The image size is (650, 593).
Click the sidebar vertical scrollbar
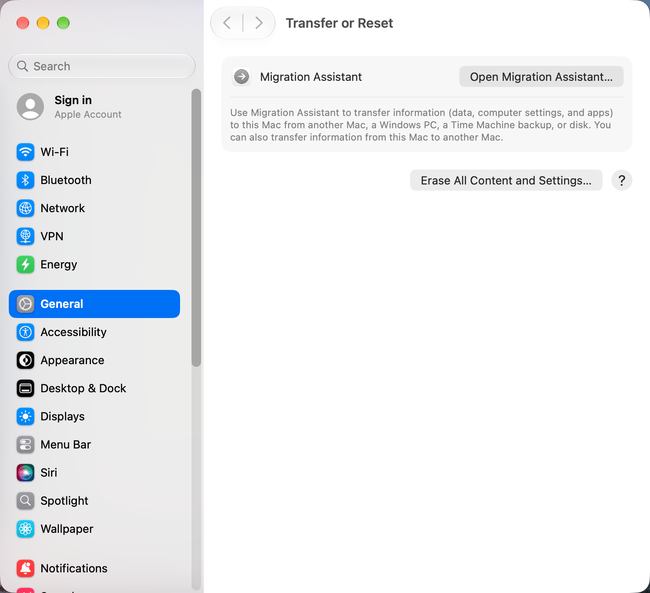pyautogui.click(x=196, y=227)
